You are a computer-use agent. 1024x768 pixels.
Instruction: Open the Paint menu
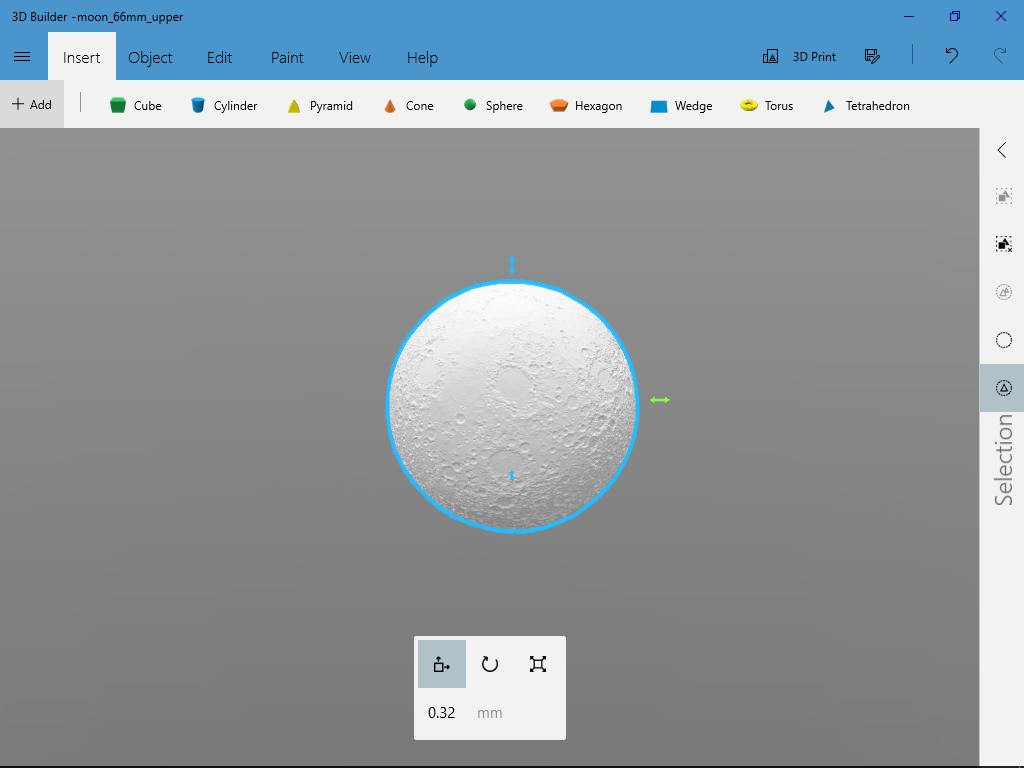pyautogui.click(x=287, y=57)
